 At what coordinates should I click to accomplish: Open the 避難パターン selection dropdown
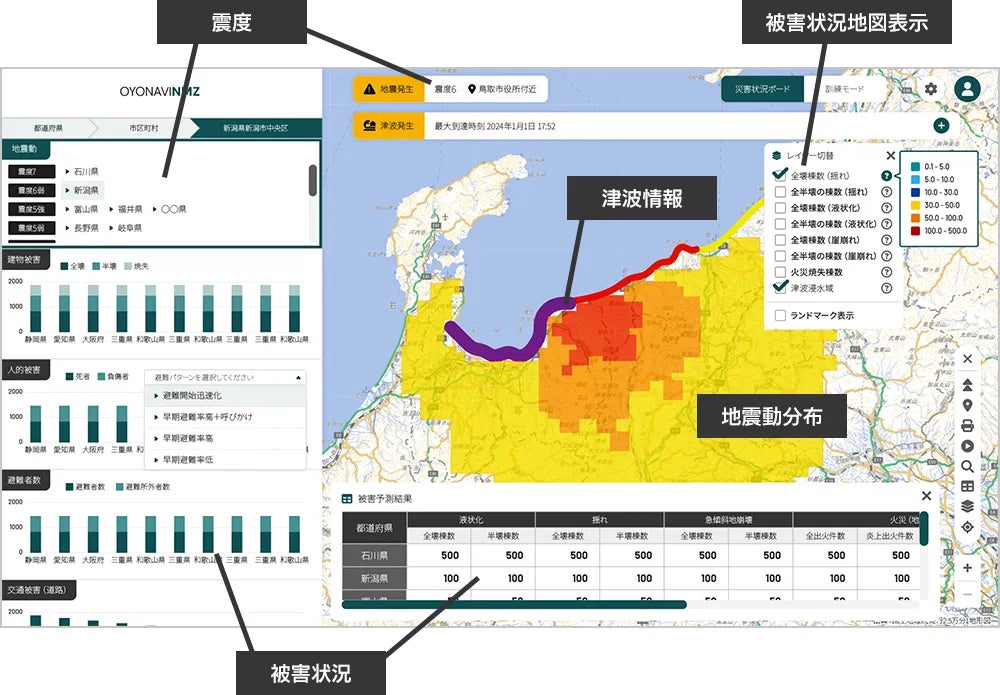tap(225, 377)
